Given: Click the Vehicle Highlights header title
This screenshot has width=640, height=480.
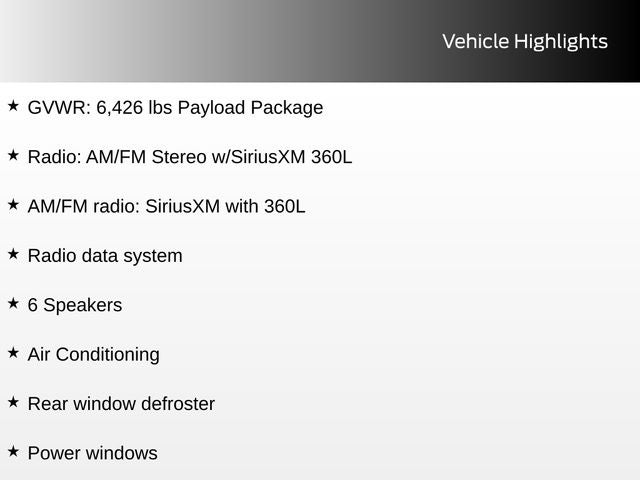Looking at the screenshot, I should coord(524,41).
